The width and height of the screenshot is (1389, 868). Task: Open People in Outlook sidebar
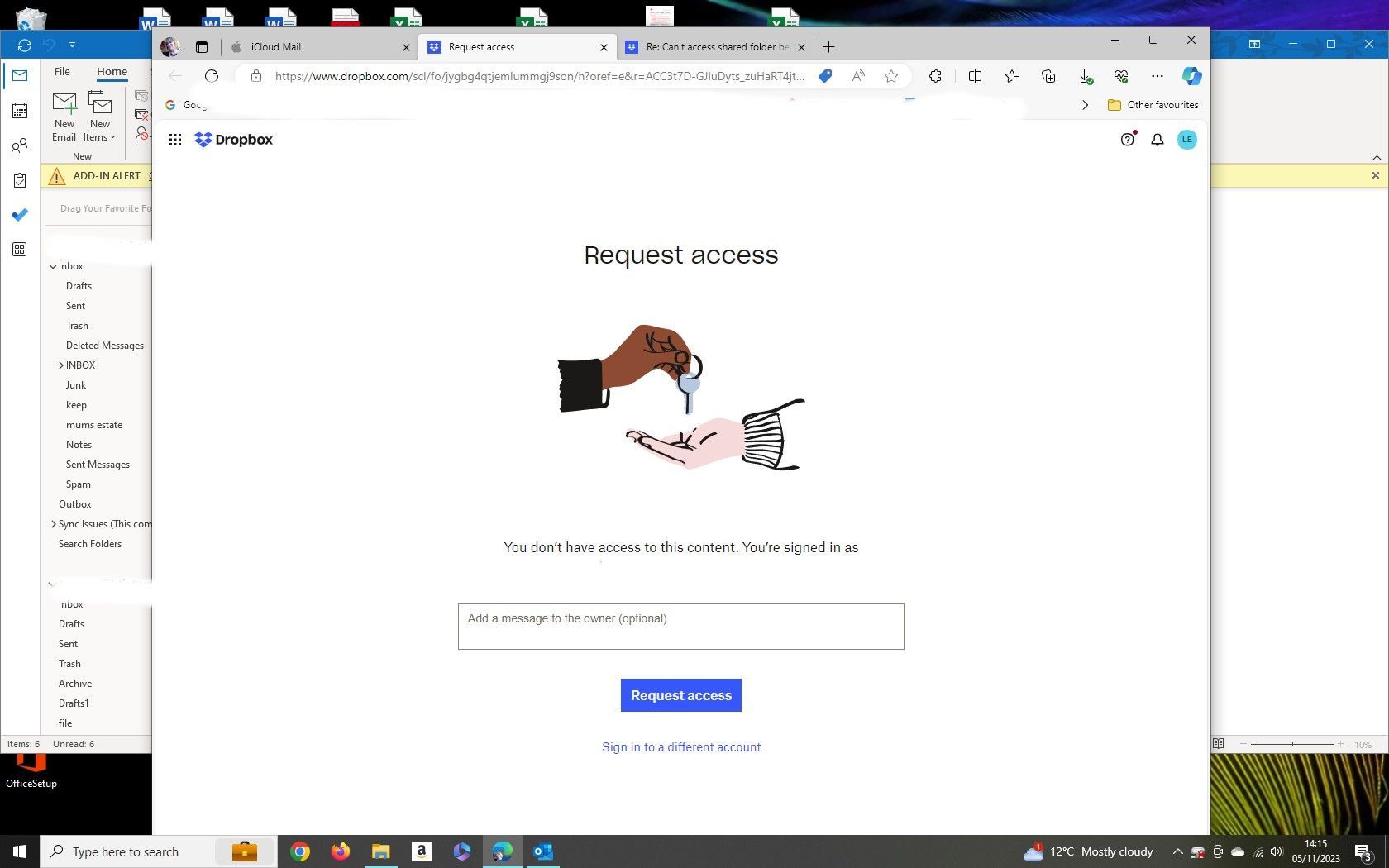(20, 146)
